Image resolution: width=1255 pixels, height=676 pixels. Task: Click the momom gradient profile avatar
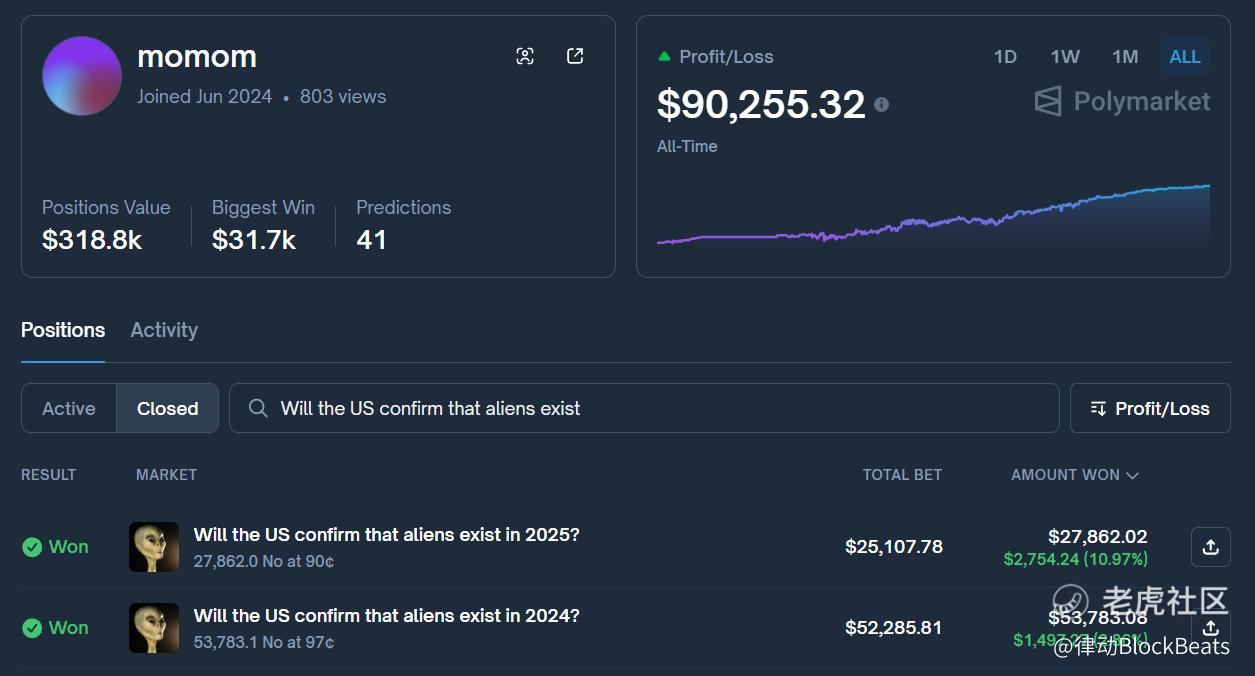point(82,76)
